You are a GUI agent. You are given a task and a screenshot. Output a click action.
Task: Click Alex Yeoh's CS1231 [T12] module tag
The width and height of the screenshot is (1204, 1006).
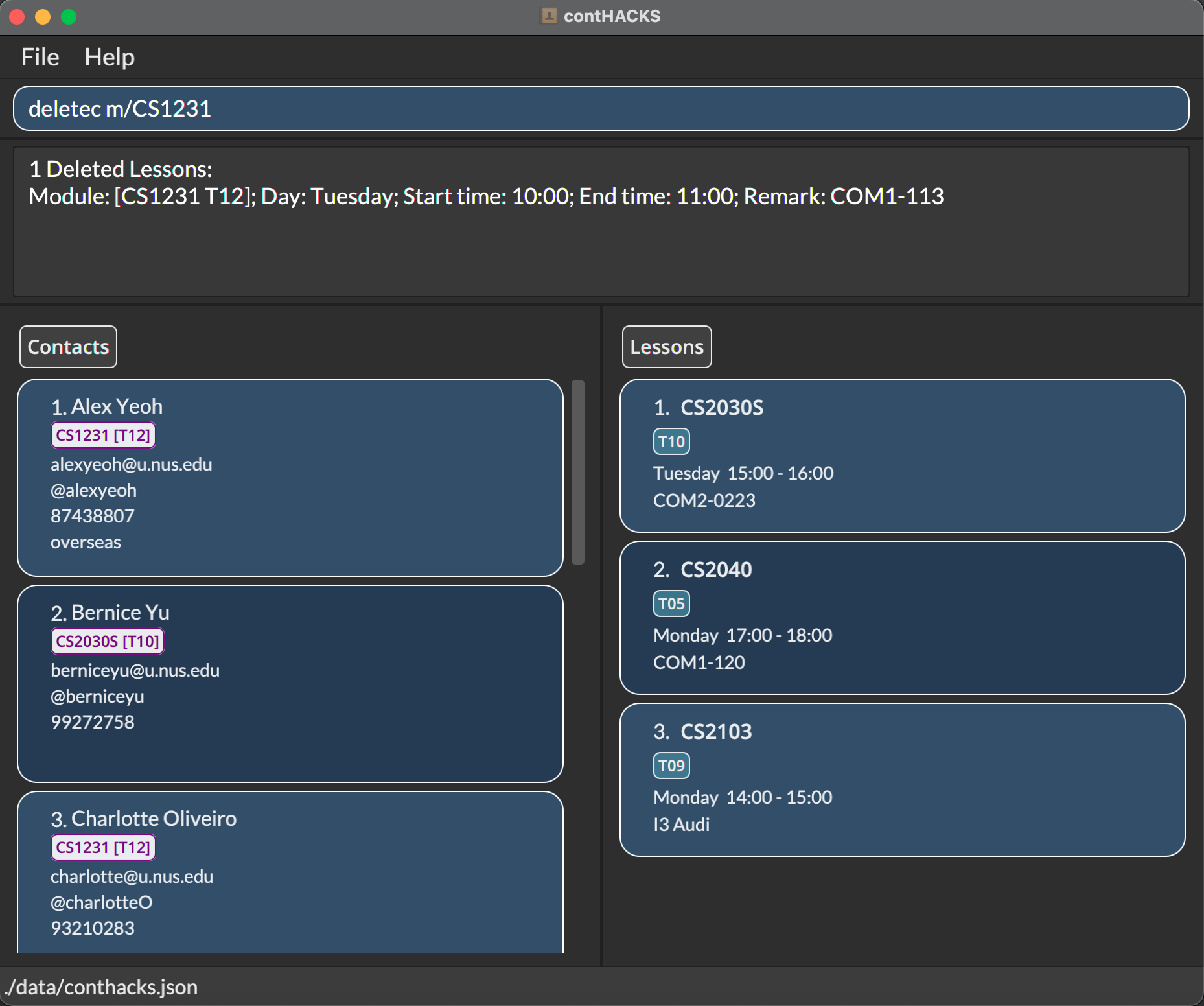[103, 435]
